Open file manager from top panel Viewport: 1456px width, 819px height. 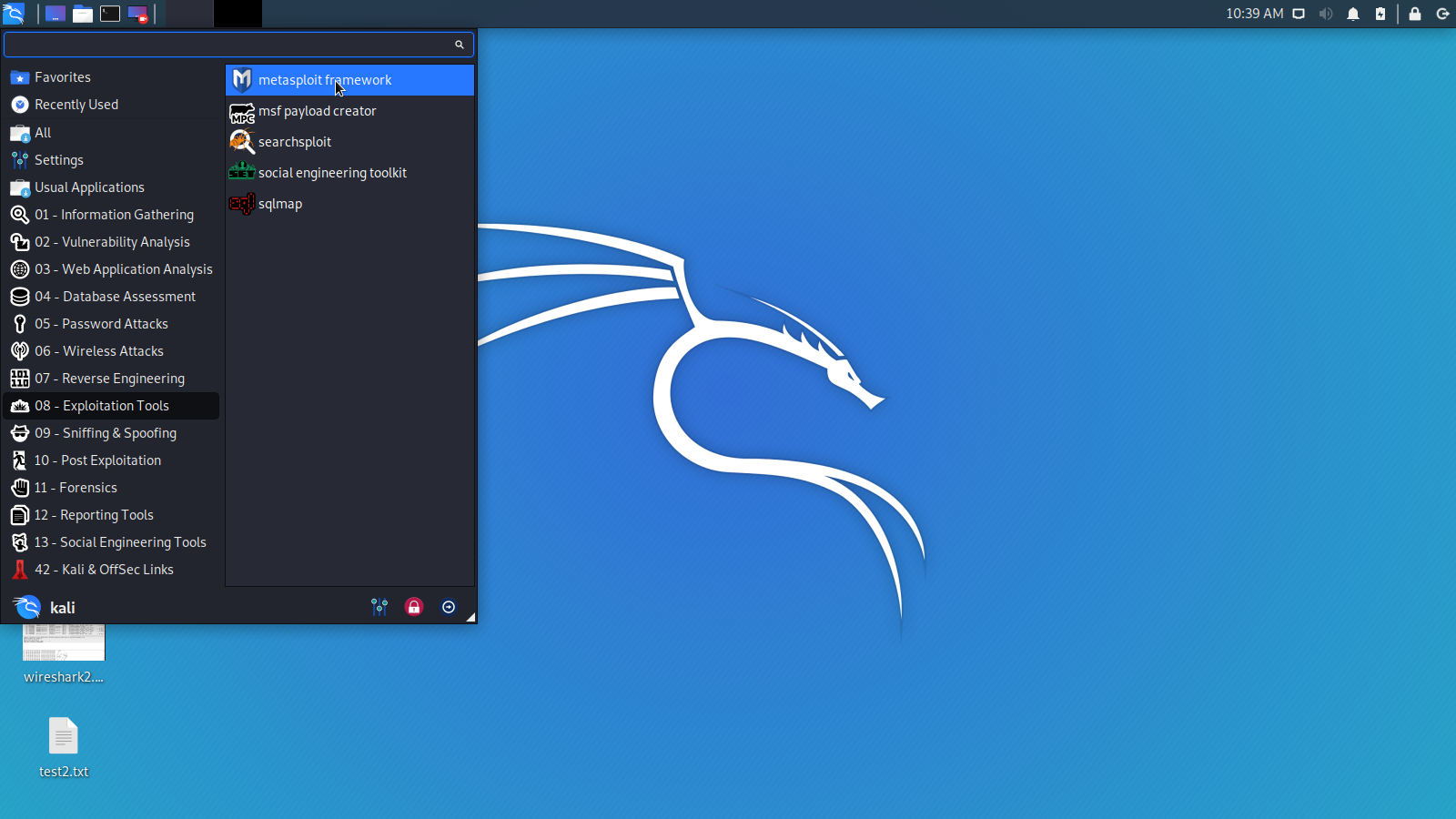pyautogui.click(x=83, y=14)
